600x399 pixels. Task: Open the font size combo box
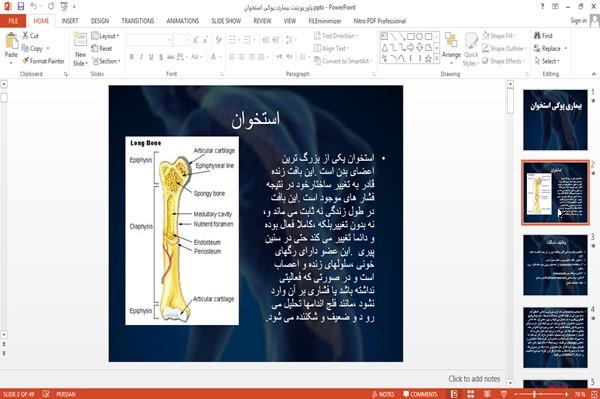coord(181,40)
